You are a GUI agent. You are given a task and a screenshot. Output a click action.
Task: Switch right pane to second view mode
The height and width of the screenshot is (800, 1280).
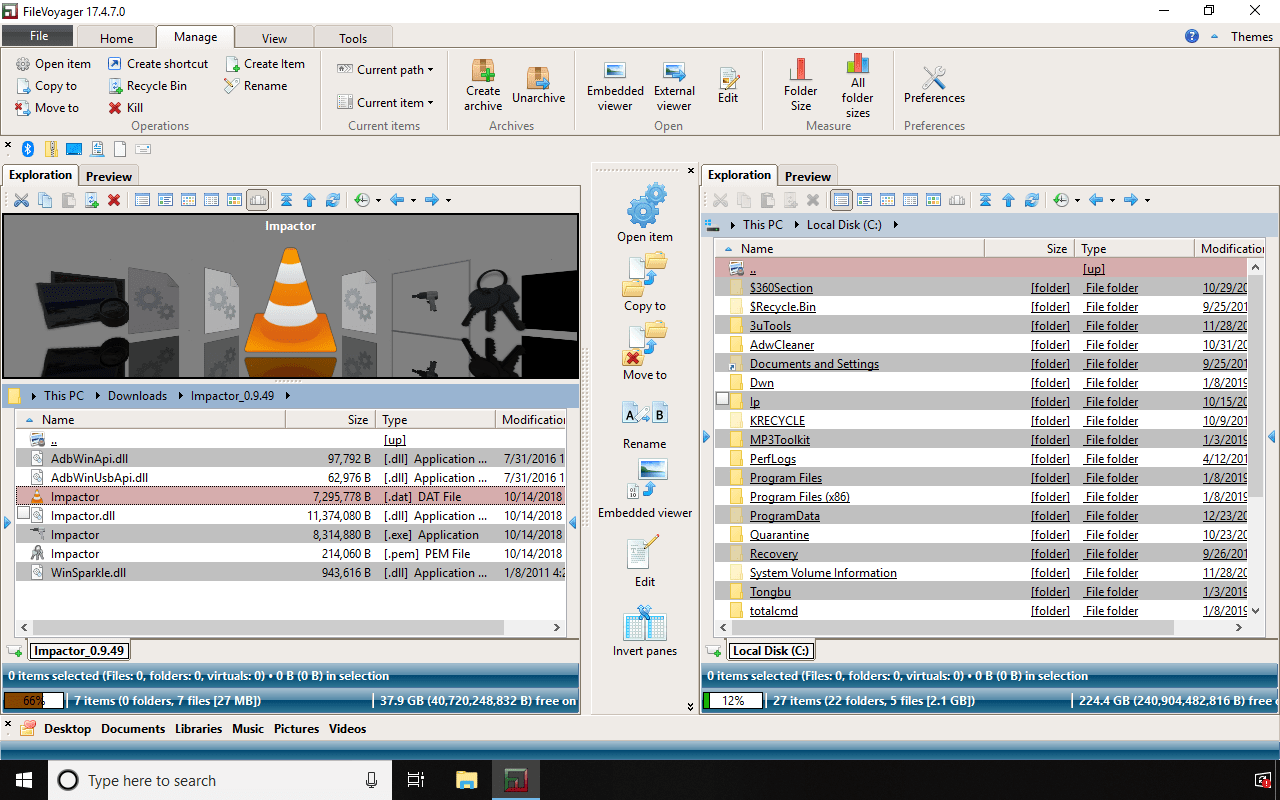click(x=864, y=200)
